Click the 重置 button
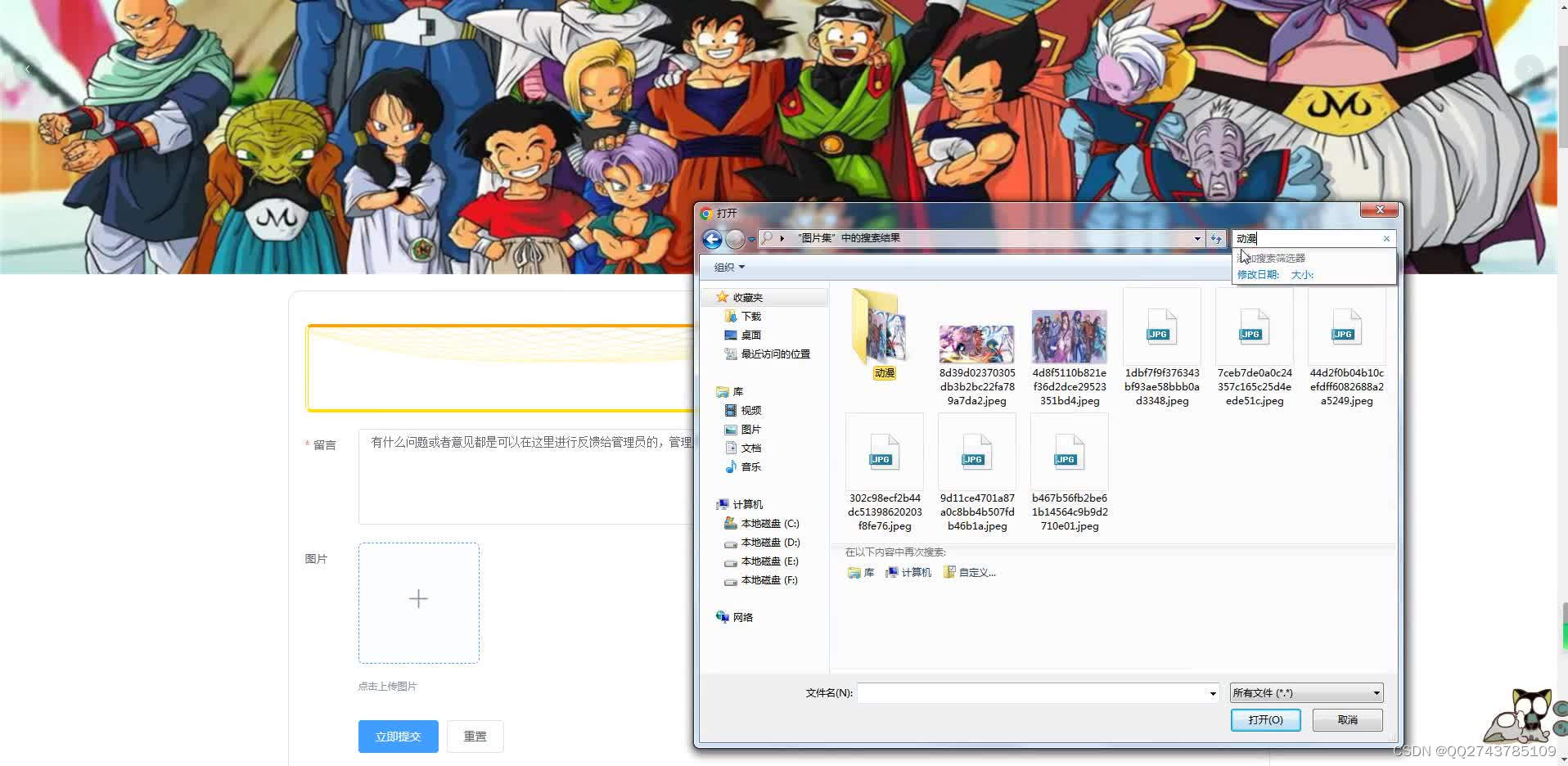 [475, 737]
